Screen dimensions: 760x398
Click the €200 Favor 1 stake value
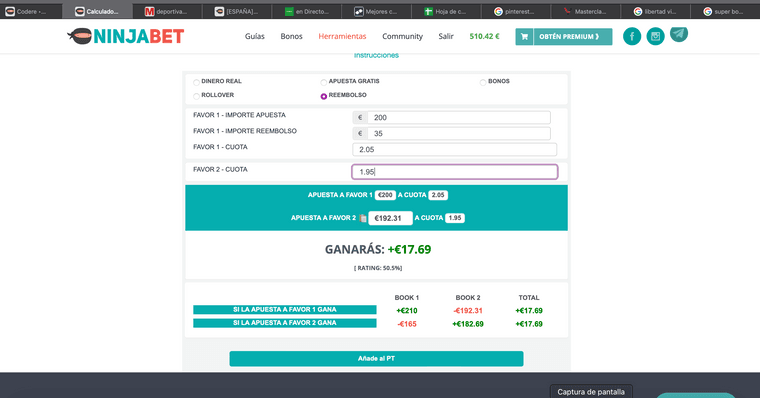[x=385, y=195]
